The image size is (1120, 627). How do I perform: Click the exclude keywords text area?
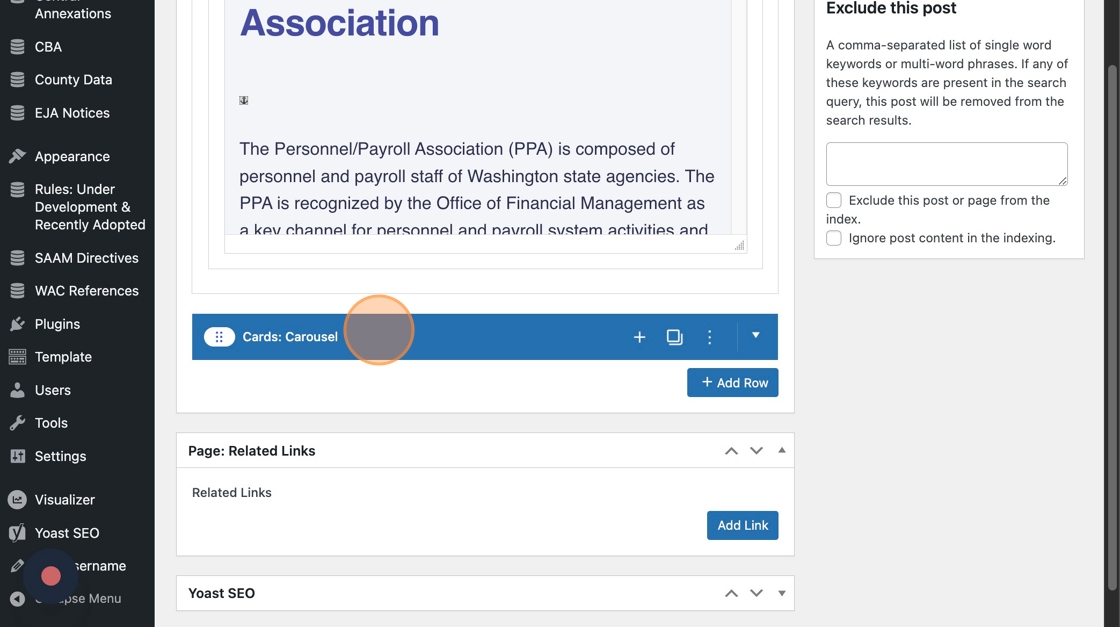pos(946,164)
